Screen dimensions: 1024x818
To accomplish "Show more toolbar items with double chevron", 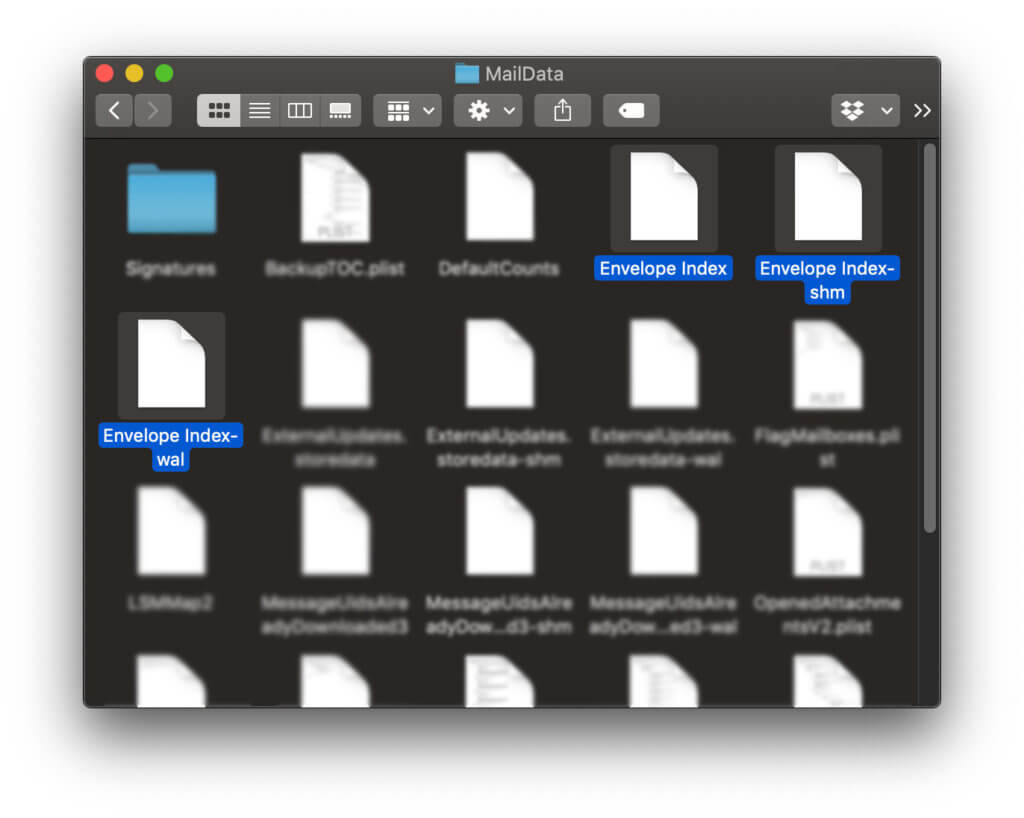I will [922, 110].
